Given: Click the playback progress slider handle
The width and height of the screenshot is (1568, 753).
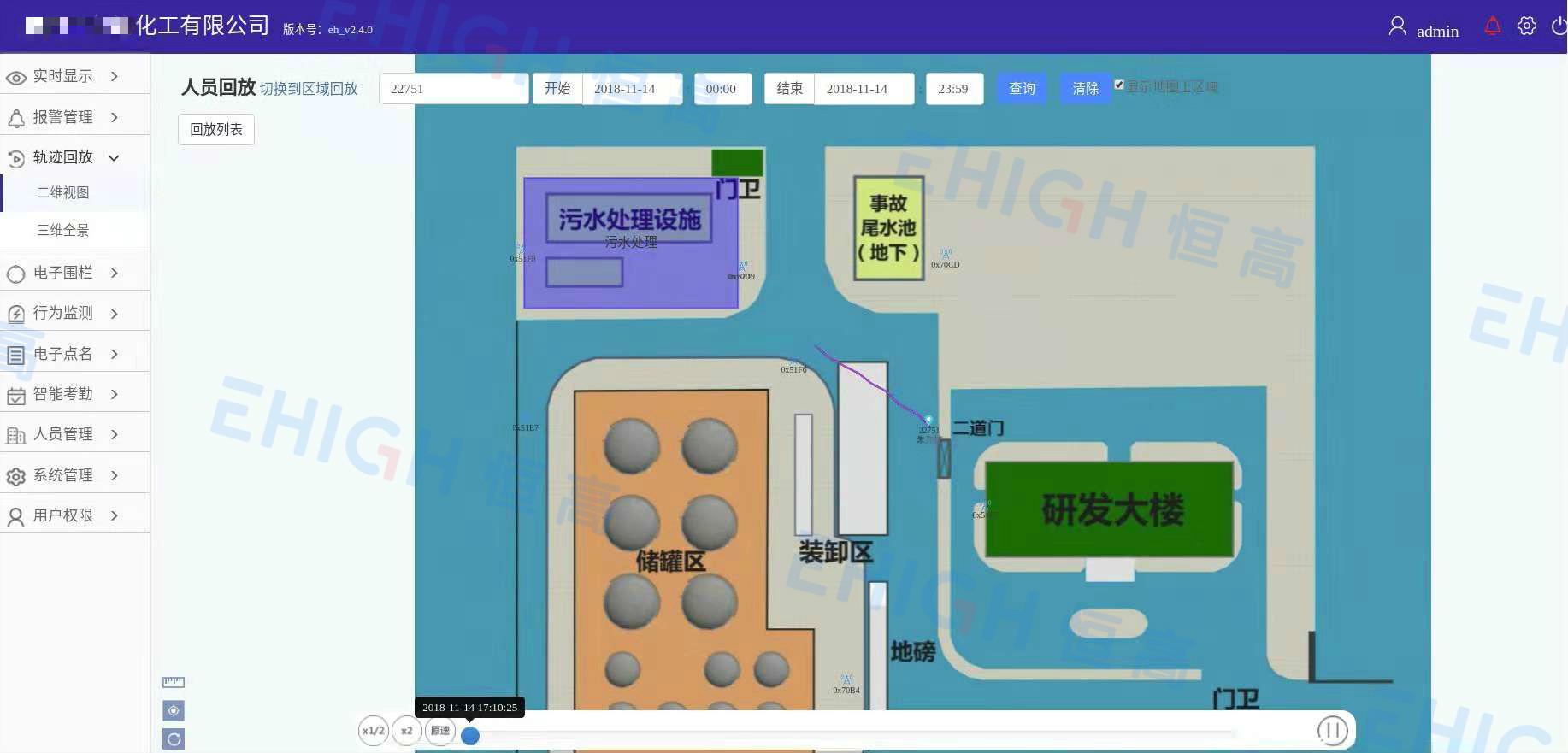Looking at the screenshot, I should coord(470,736).
